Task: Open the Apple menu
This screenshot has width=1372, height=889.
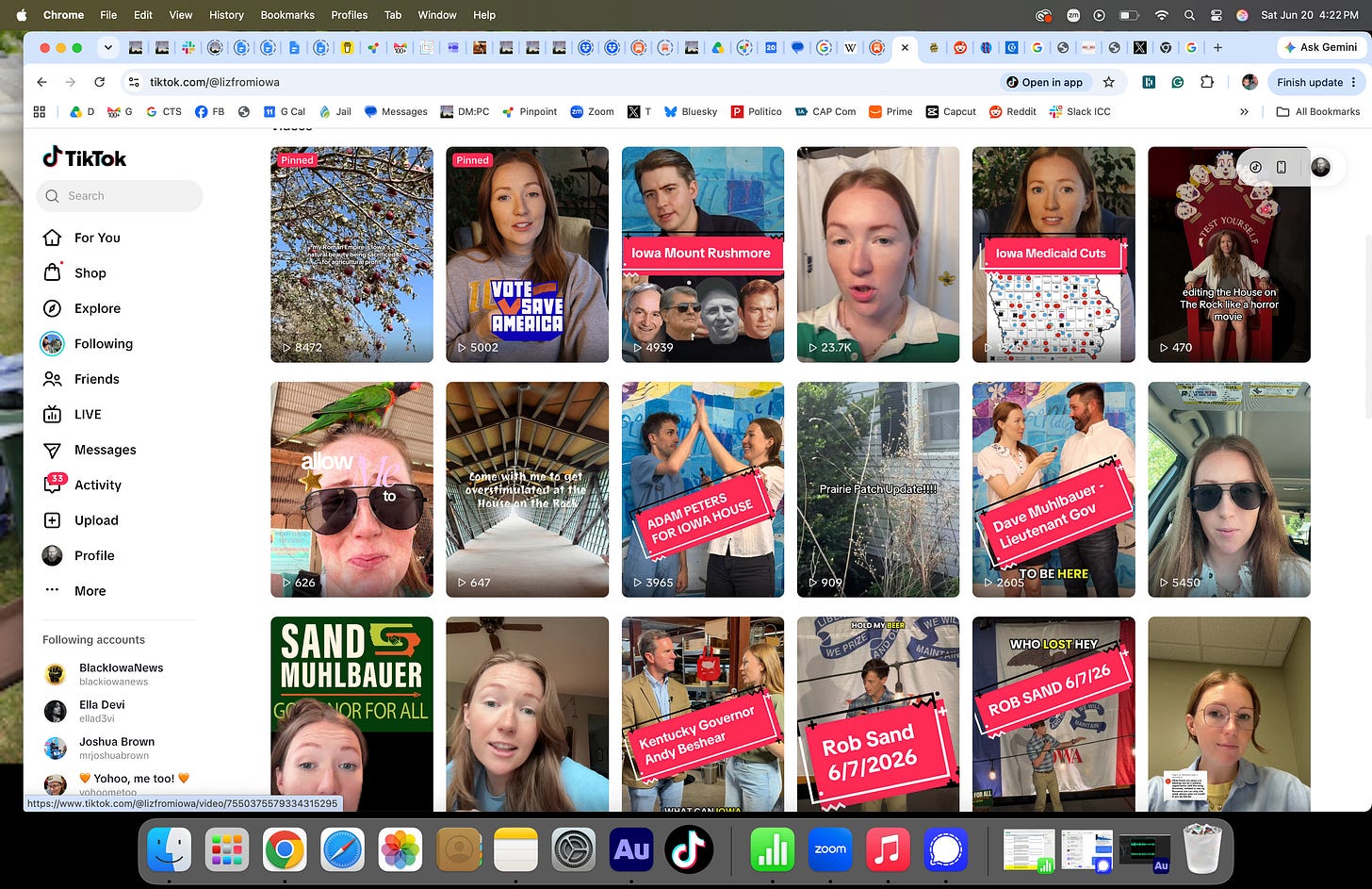Action: 22,15
